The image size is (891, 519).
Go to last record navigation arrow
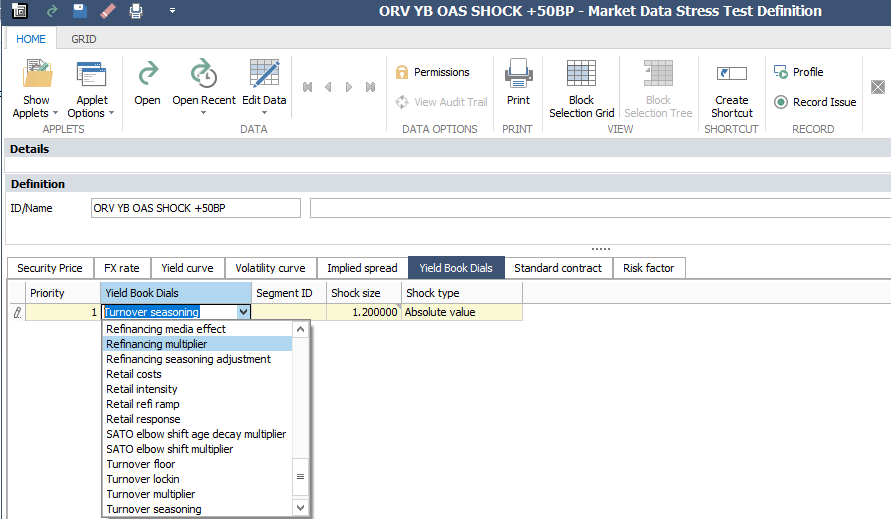(x=370, y=87)
